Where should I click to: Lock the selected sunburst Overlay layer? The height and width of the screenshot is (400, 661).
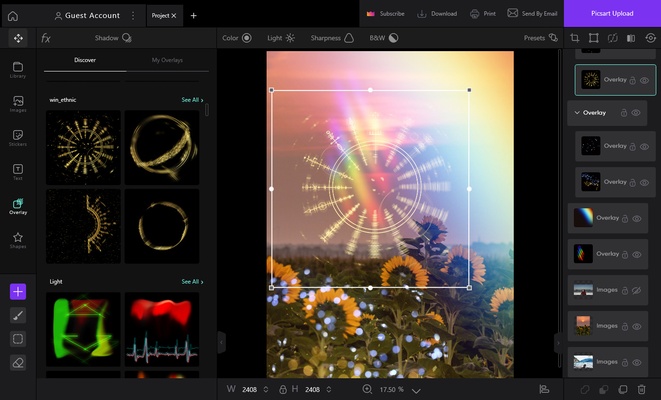[632, 81]
